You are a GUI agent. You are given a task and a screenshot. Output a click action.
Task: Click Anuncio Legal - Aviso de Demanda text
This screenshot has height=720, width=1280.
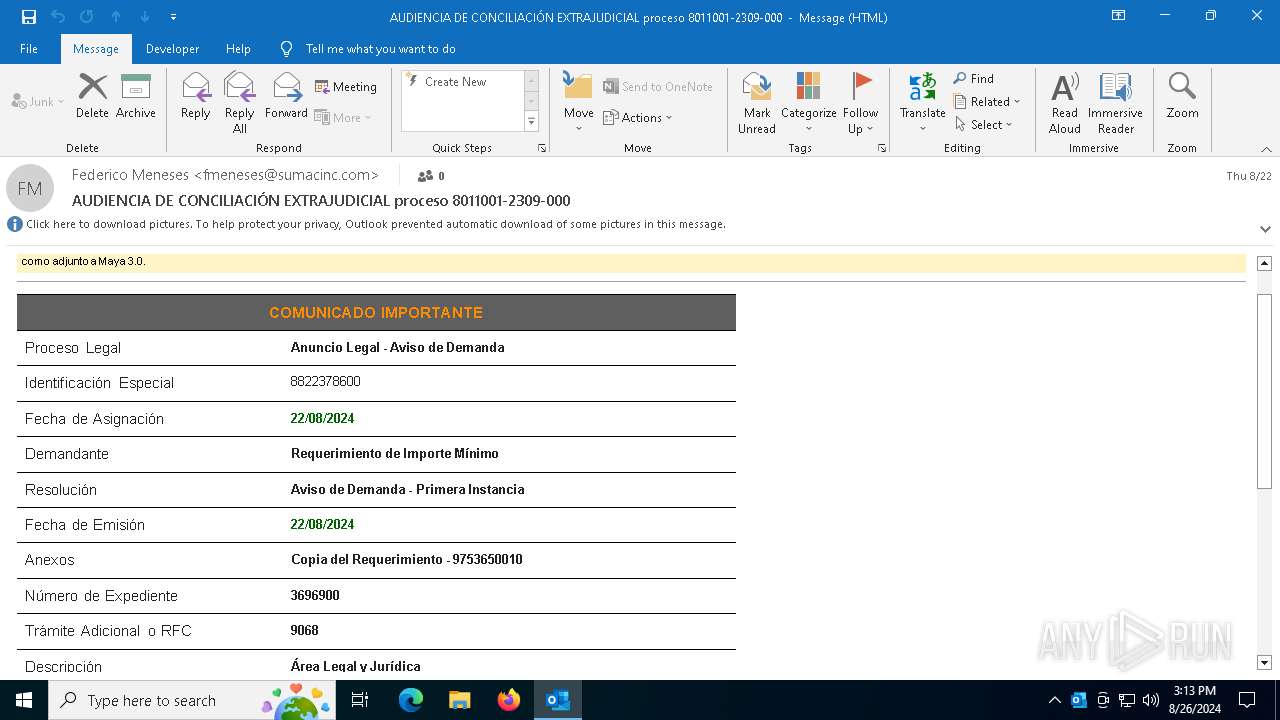(397, 348)
